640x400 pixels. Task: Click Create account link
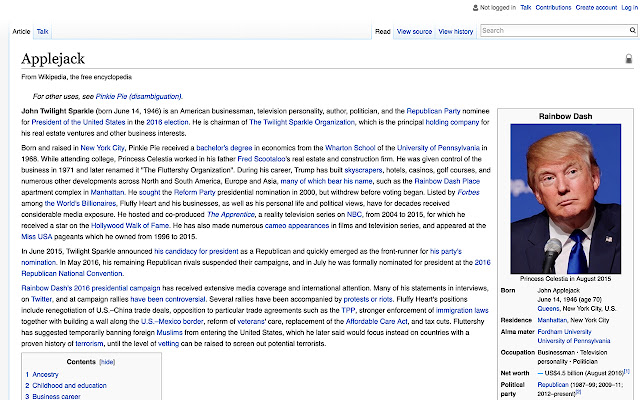coord(596,7)
